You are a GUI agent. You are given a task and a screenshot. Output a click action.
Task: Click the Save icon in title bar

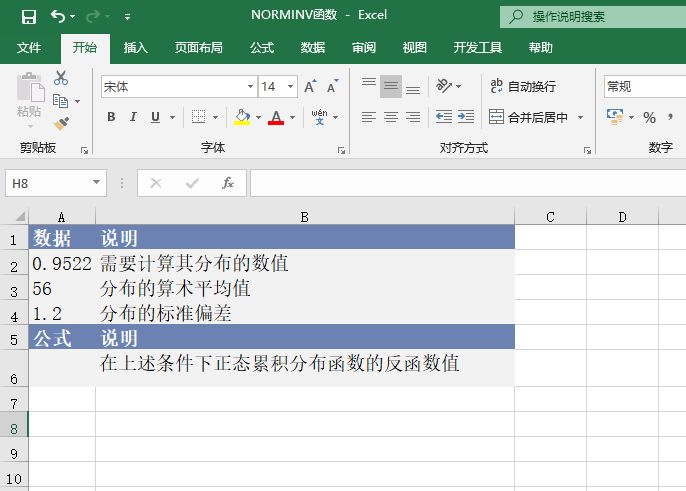click(28, 17)
